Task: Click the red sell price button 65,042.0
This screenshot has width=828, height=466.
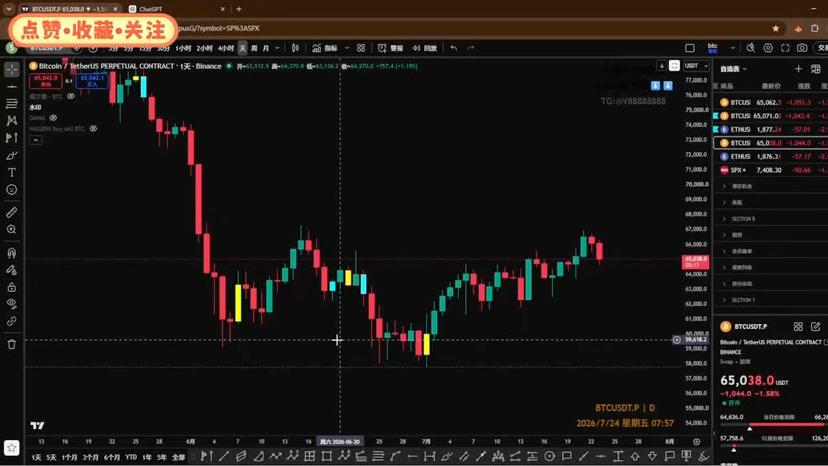Action: [46, 80]
